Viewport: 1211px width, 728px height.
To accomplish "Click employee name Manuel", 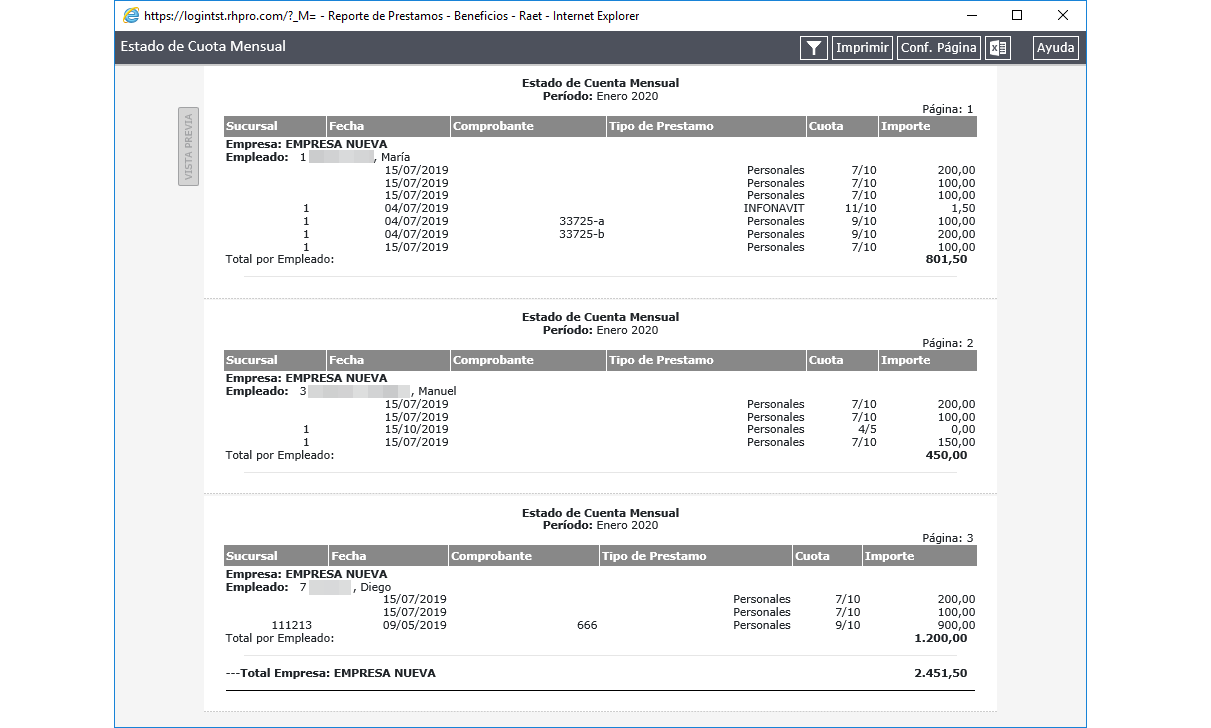I will pyautogui.click(x=437, y=391).
